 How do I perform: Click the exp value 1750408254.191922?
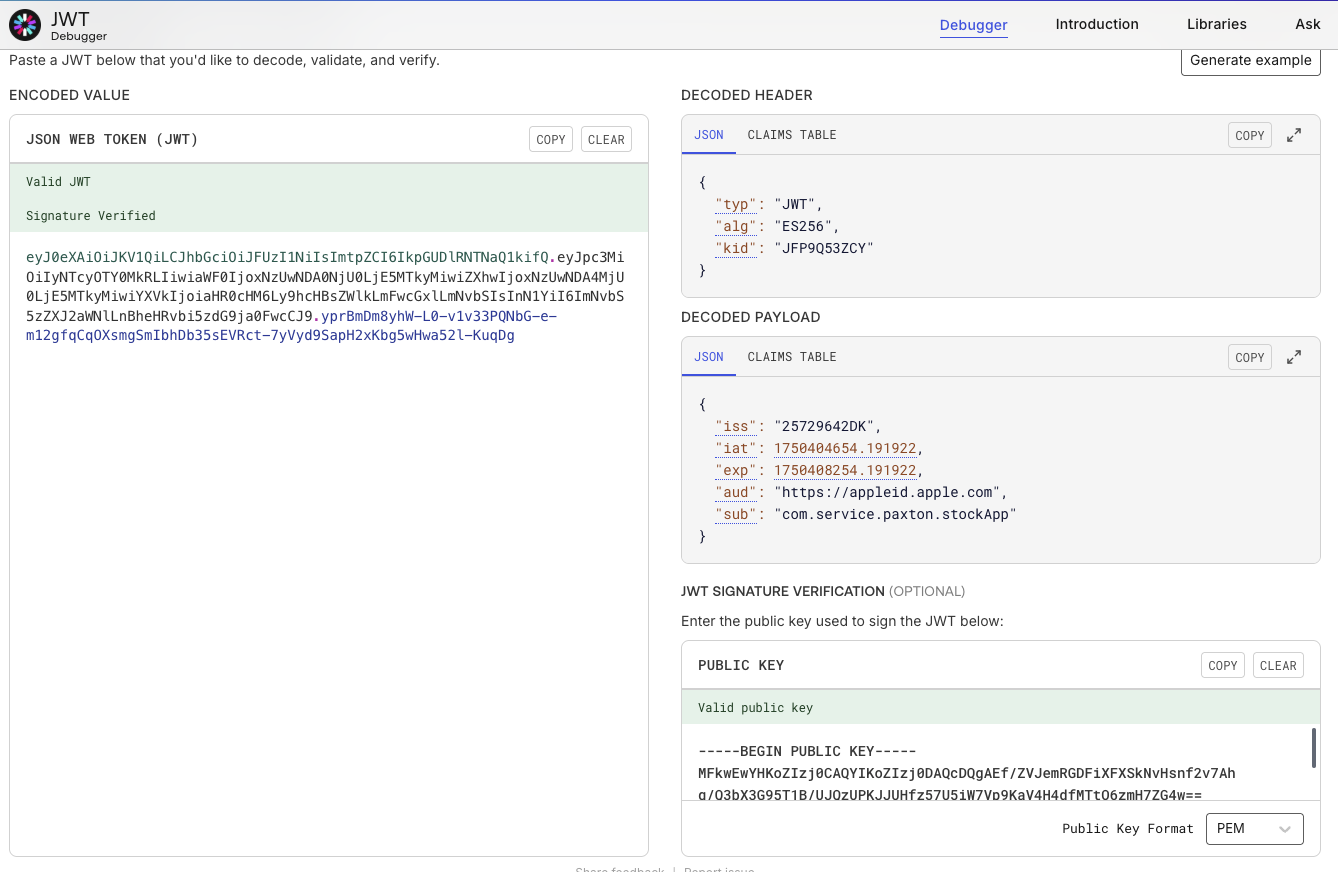845,470
